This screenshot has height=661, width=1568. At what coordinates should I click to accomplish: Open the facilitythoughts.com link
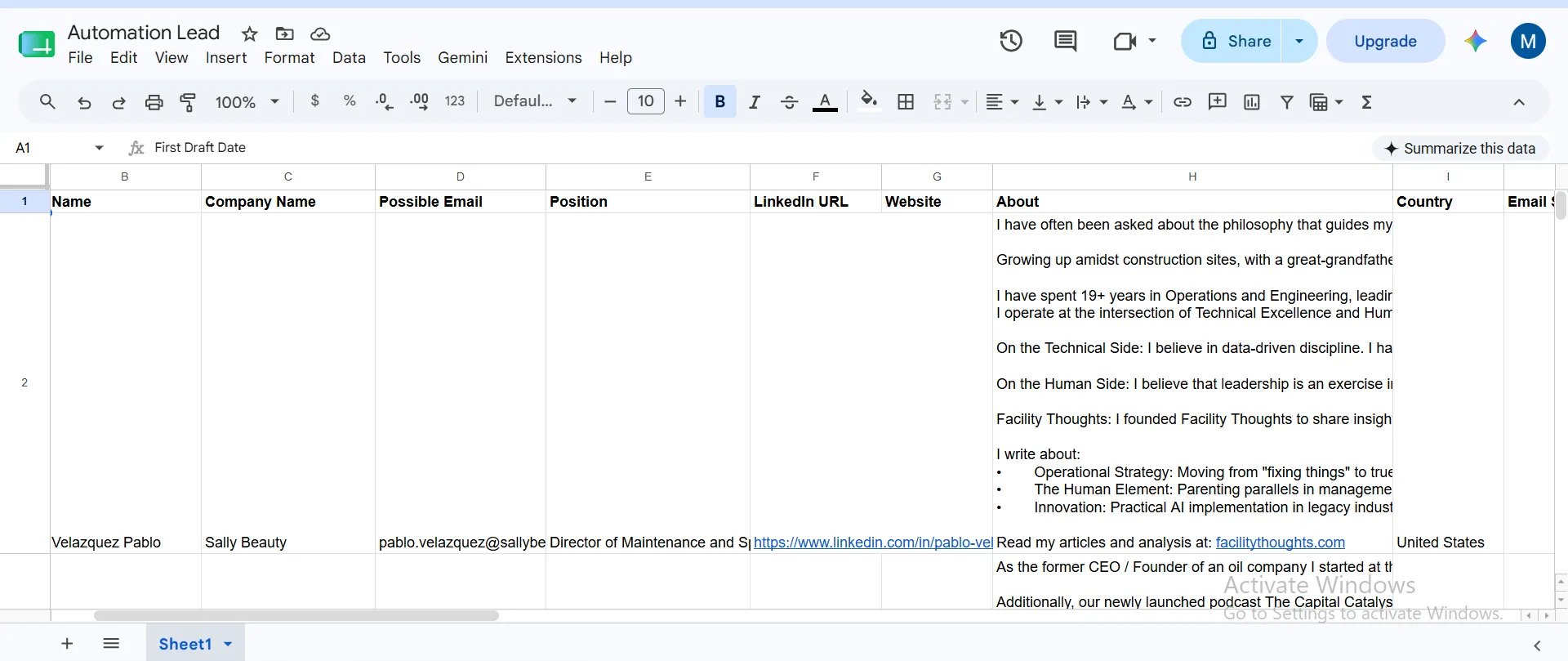(x=1280, y=543)
